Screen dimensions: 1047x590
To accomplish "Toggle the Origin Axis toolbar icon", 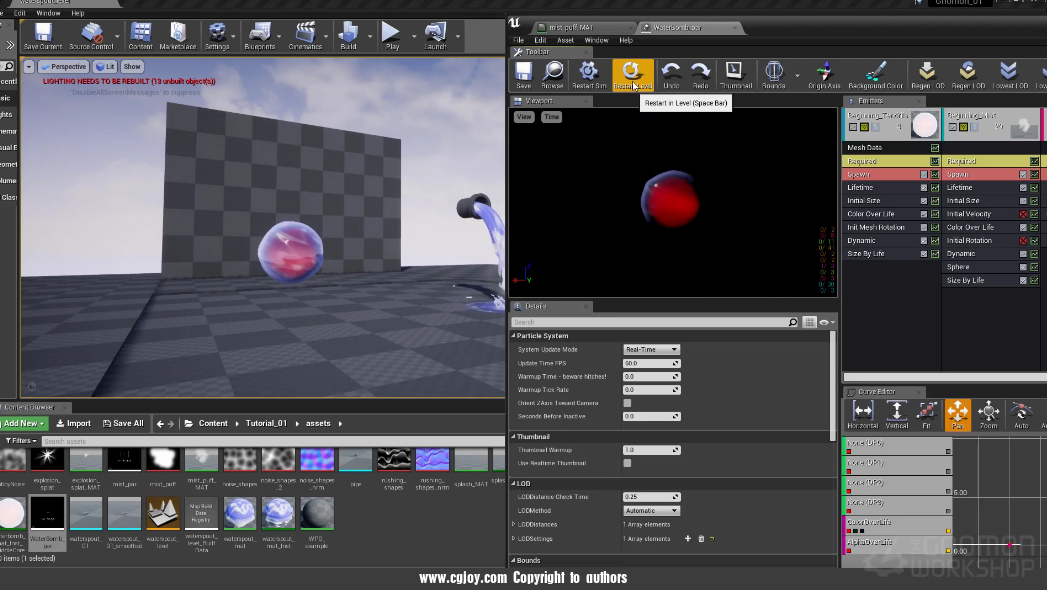I will 824,73.
